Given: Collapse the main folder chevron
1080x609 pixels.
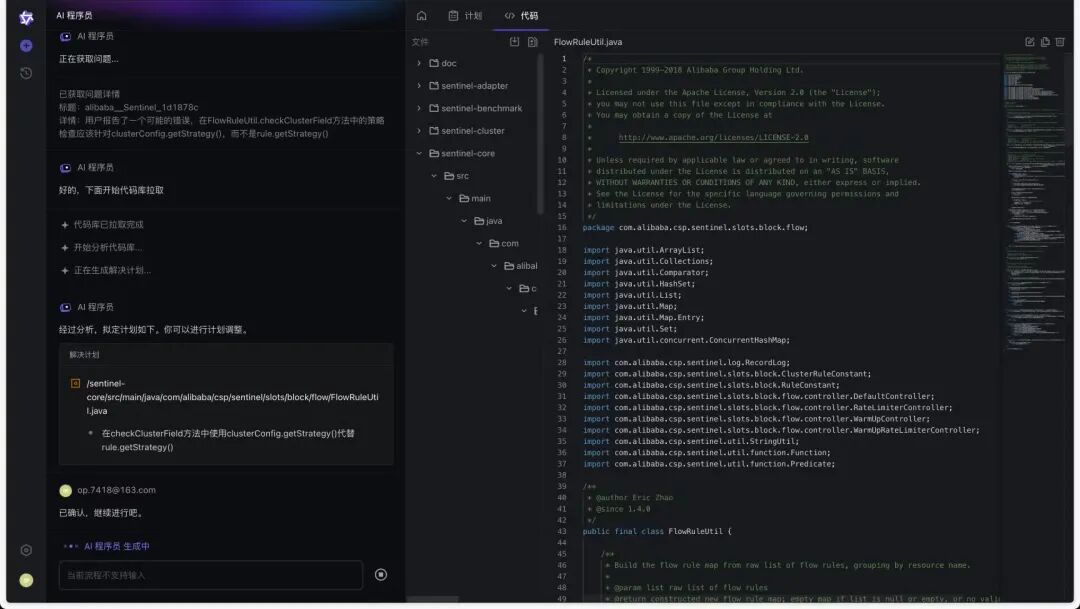Looking at the screenshot, I should 449,198.
